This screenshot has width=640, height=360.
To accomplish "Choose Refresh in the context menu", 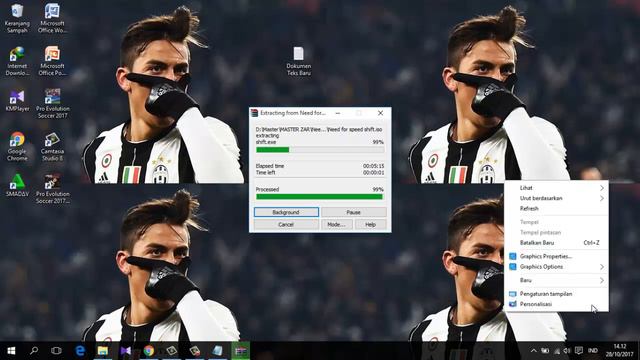I will (556, 209).
